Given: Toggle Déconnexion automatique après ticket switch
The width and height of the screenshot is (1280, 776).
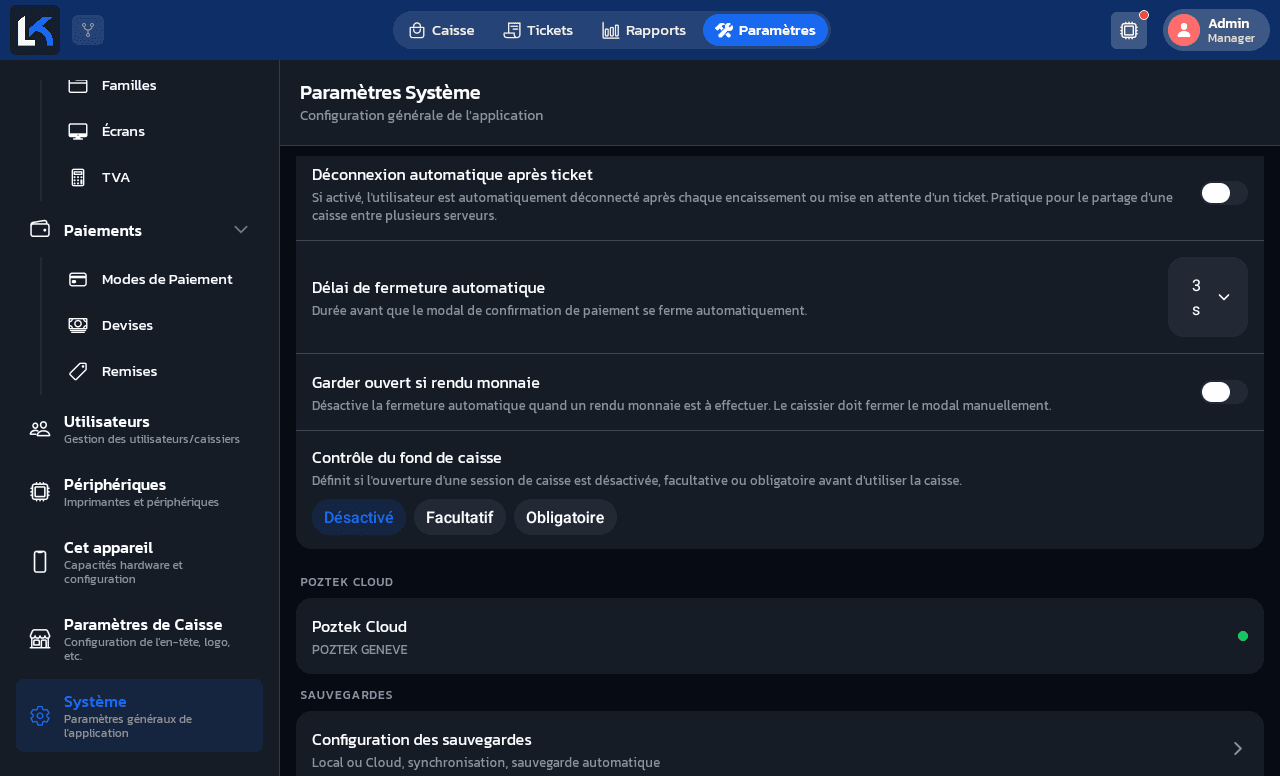Looking at the screenshot, I should (x=1224, y=193).
